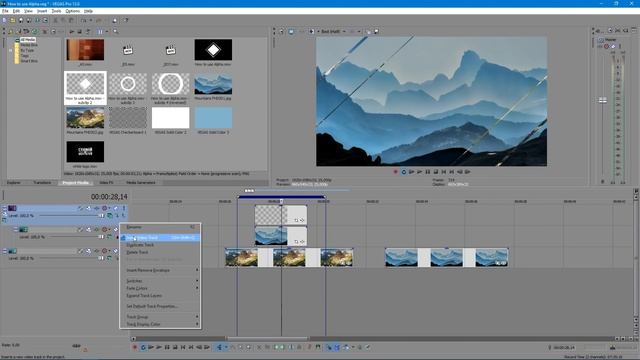Save project using the main toolbar
This screenshot has height=360, width=640.
21,20
